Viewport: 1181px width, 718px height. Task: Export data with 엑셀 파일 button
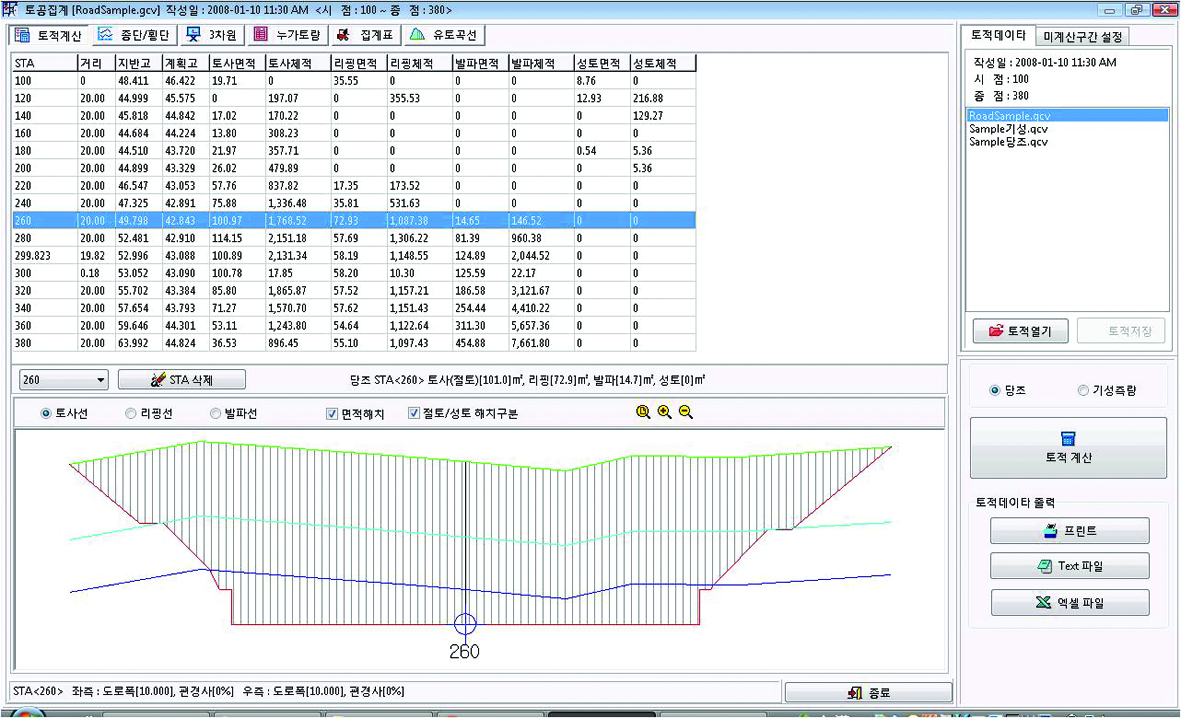click(1069, 603)
